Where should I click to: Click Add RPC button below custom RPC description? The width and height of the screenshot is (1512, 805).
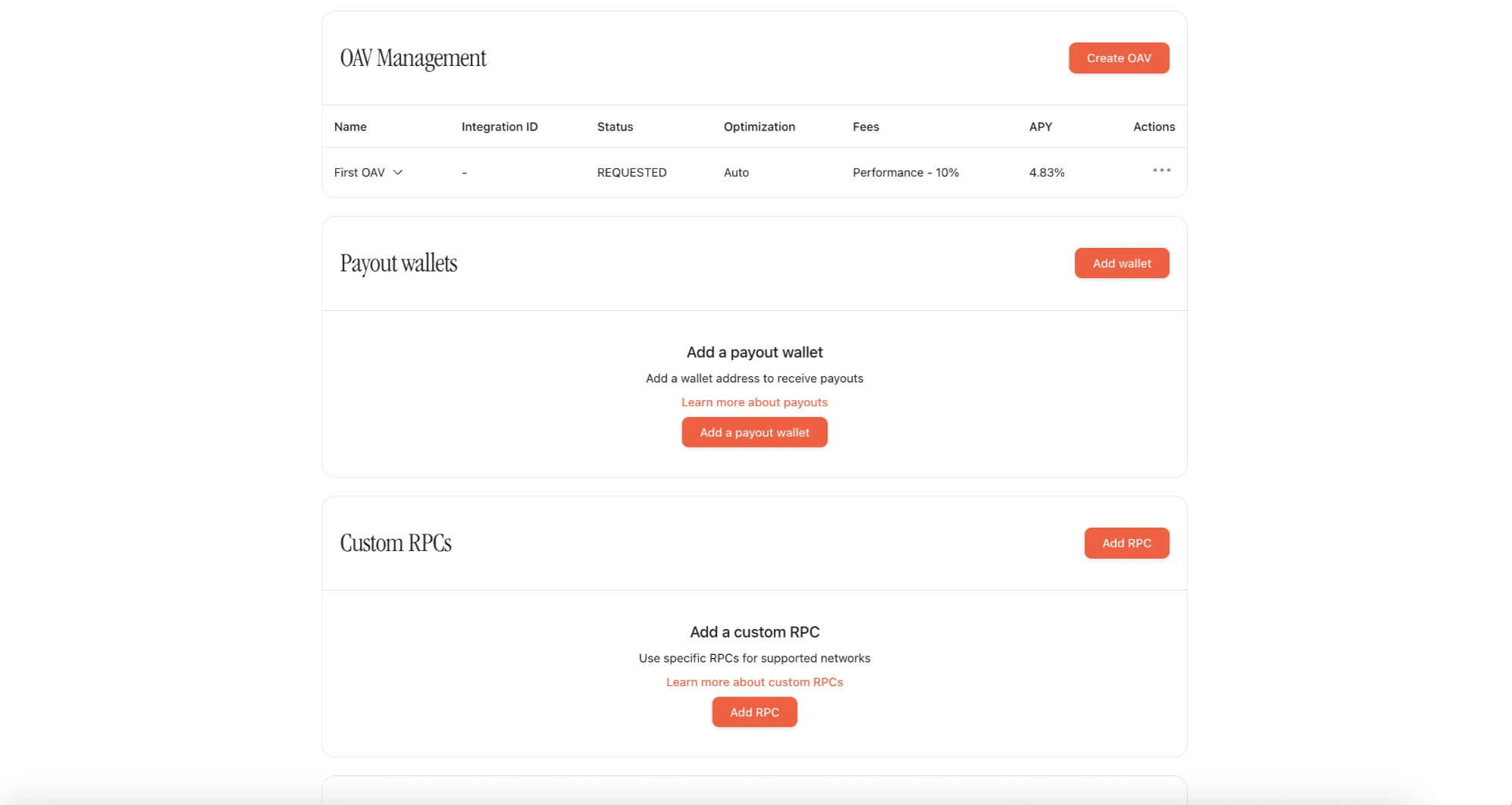[x=754, y=713]
